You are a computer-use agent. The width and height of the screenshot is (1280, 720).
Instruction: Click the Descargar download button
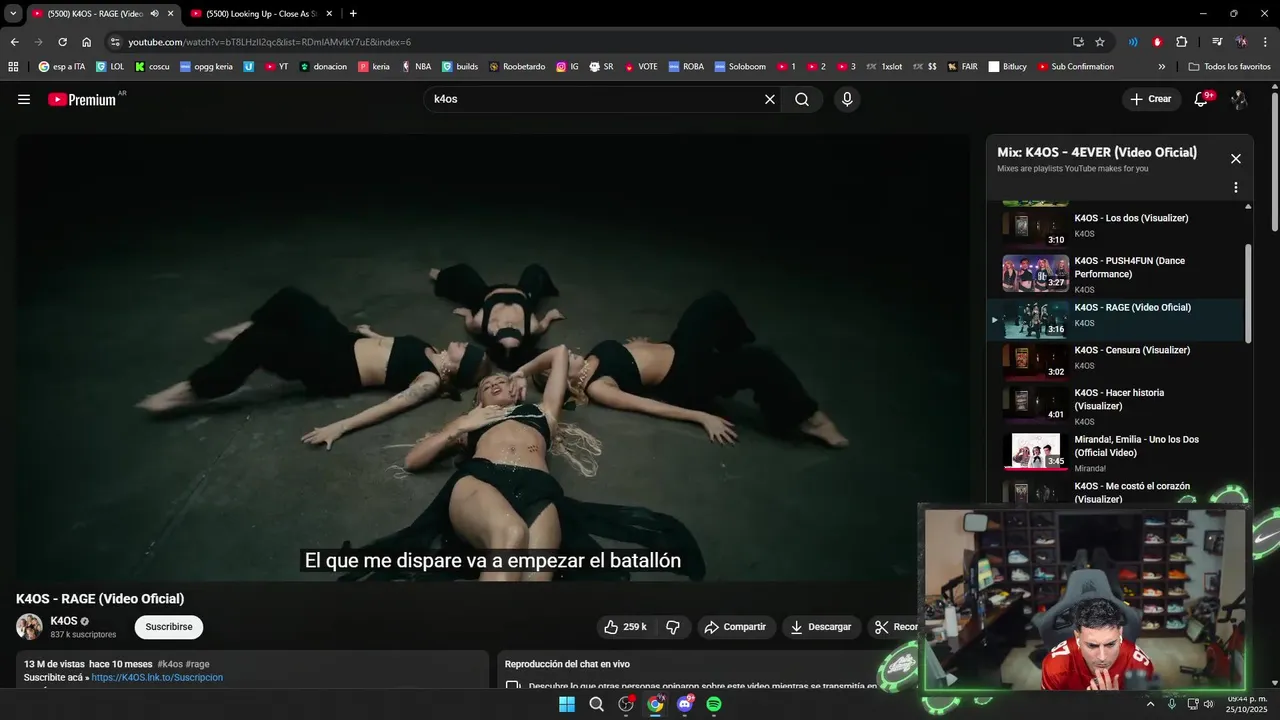point(820,627)
